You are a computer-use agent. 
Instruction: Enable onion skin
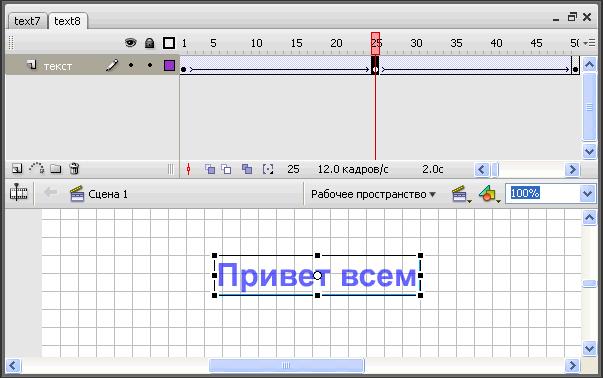(210, 169)
